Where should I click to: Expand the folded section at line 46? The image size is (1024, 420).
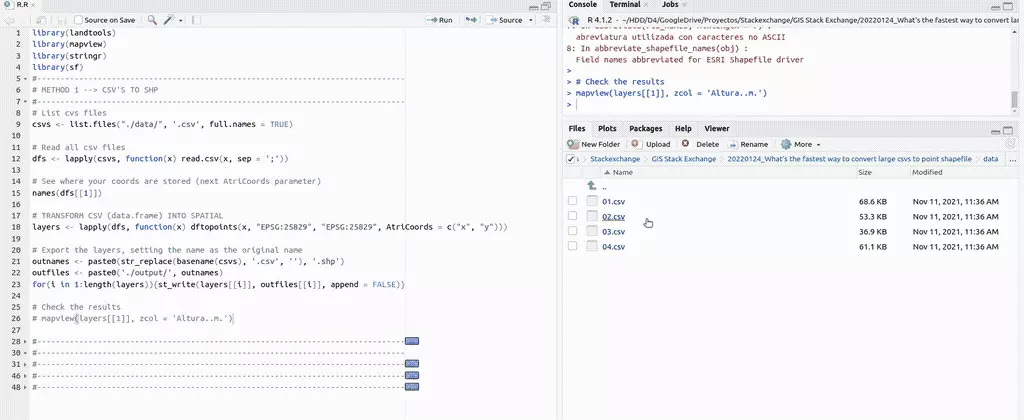pos(25,376)
